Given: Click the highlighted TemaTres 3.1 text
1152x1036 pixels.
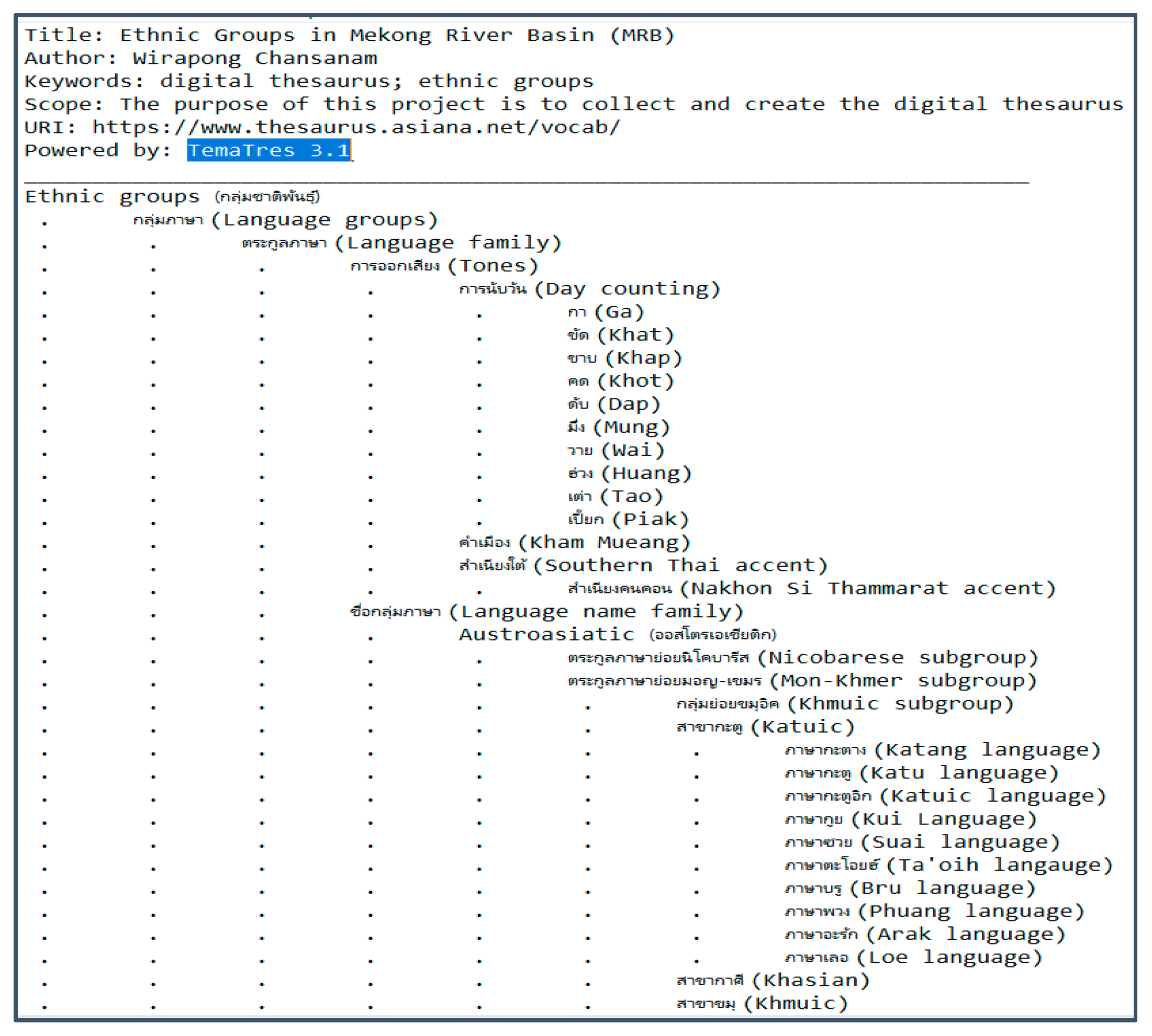Looking at the screenshot, I should [x=269, y=150].
